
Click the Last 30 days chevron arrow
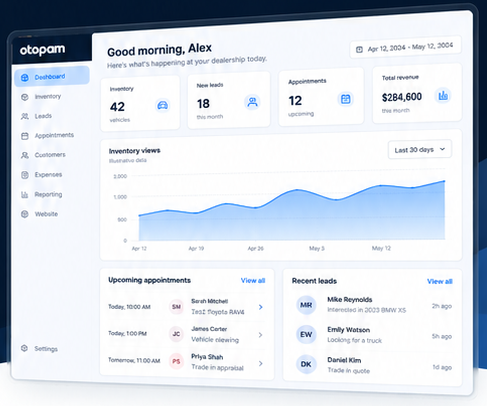pos(442,149)
